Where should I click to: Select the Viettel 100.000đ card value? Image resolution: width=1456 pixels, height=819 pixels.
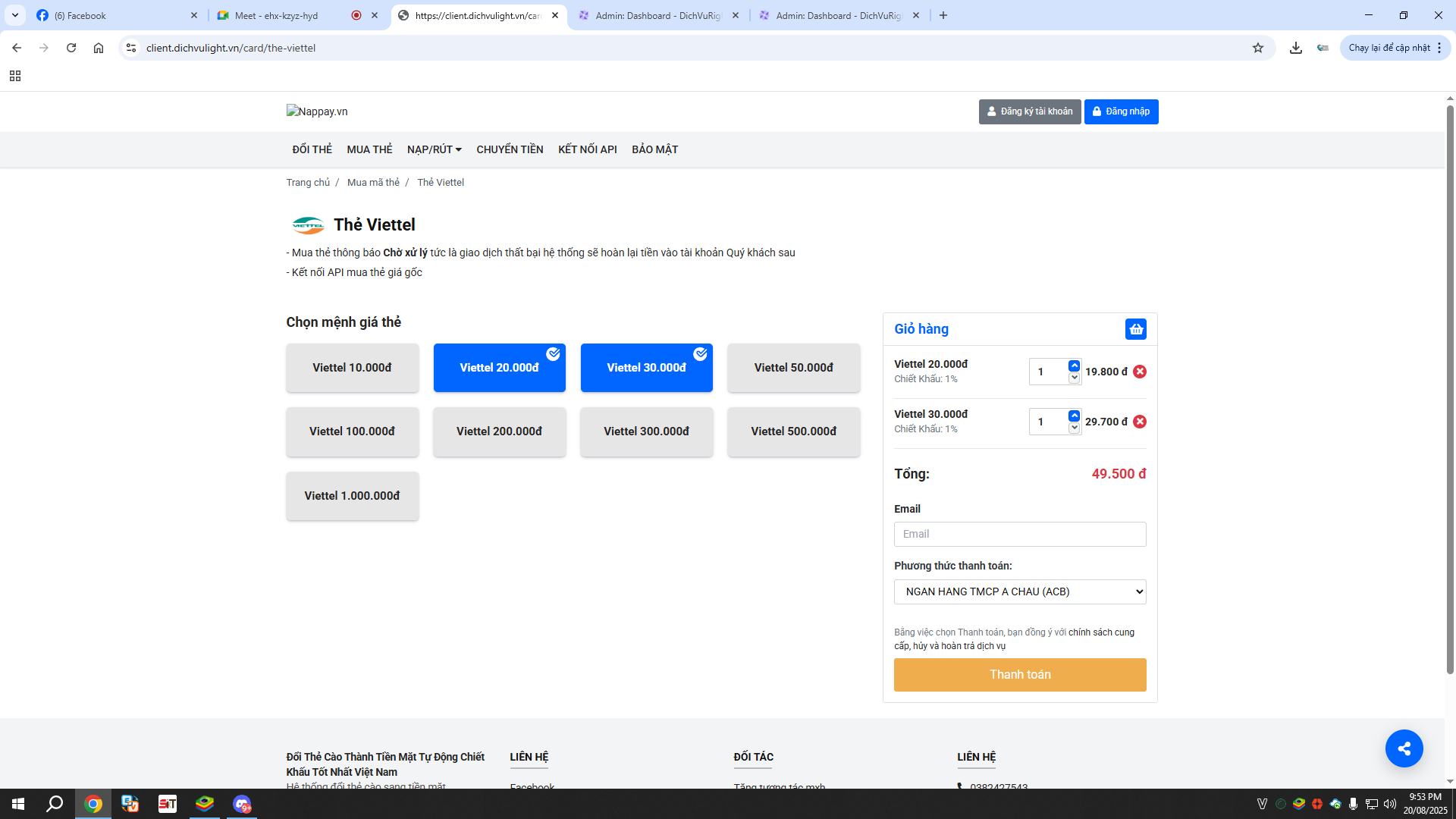pyautogui.click(x=353, y=431)
